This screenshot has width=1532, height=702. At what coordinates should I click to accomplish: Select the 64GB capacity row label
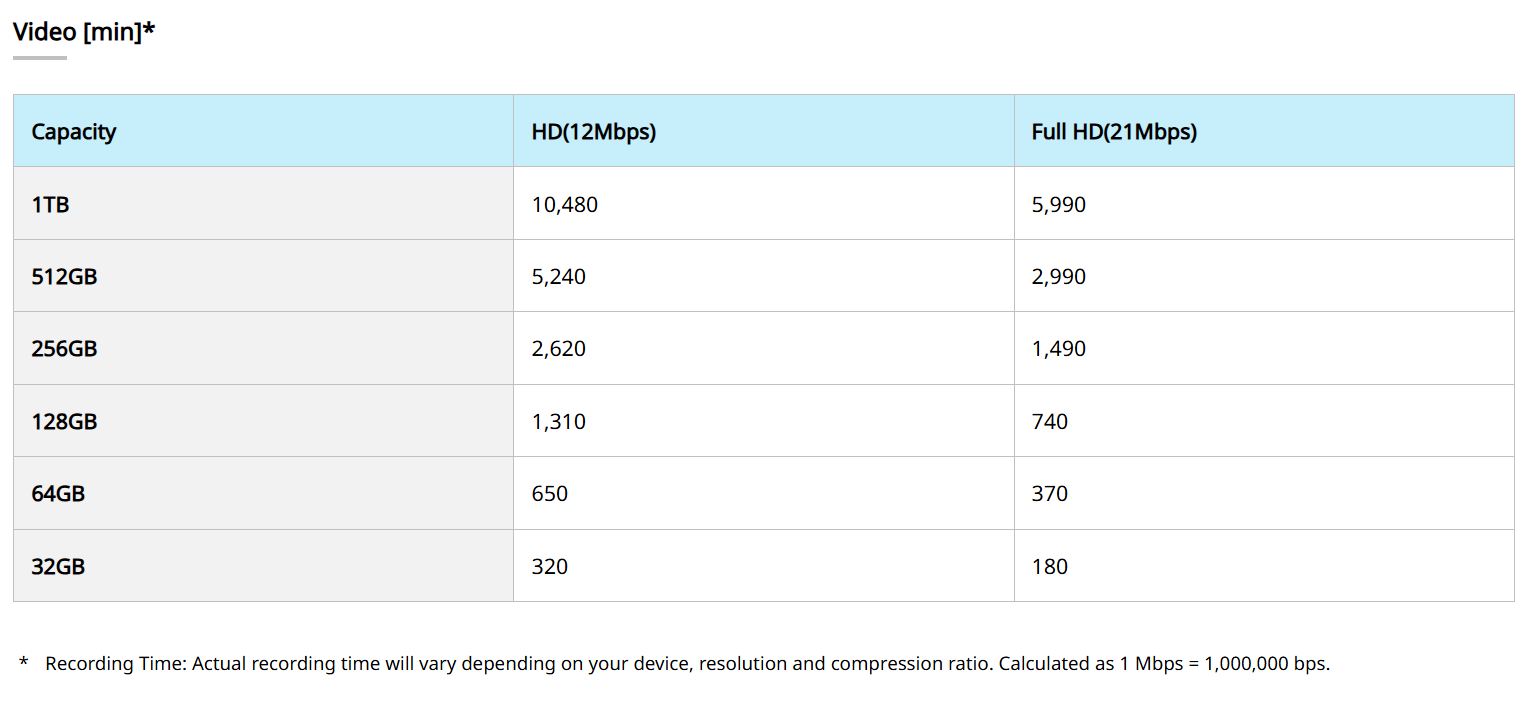pyautogui.click(x=58, y=494)
